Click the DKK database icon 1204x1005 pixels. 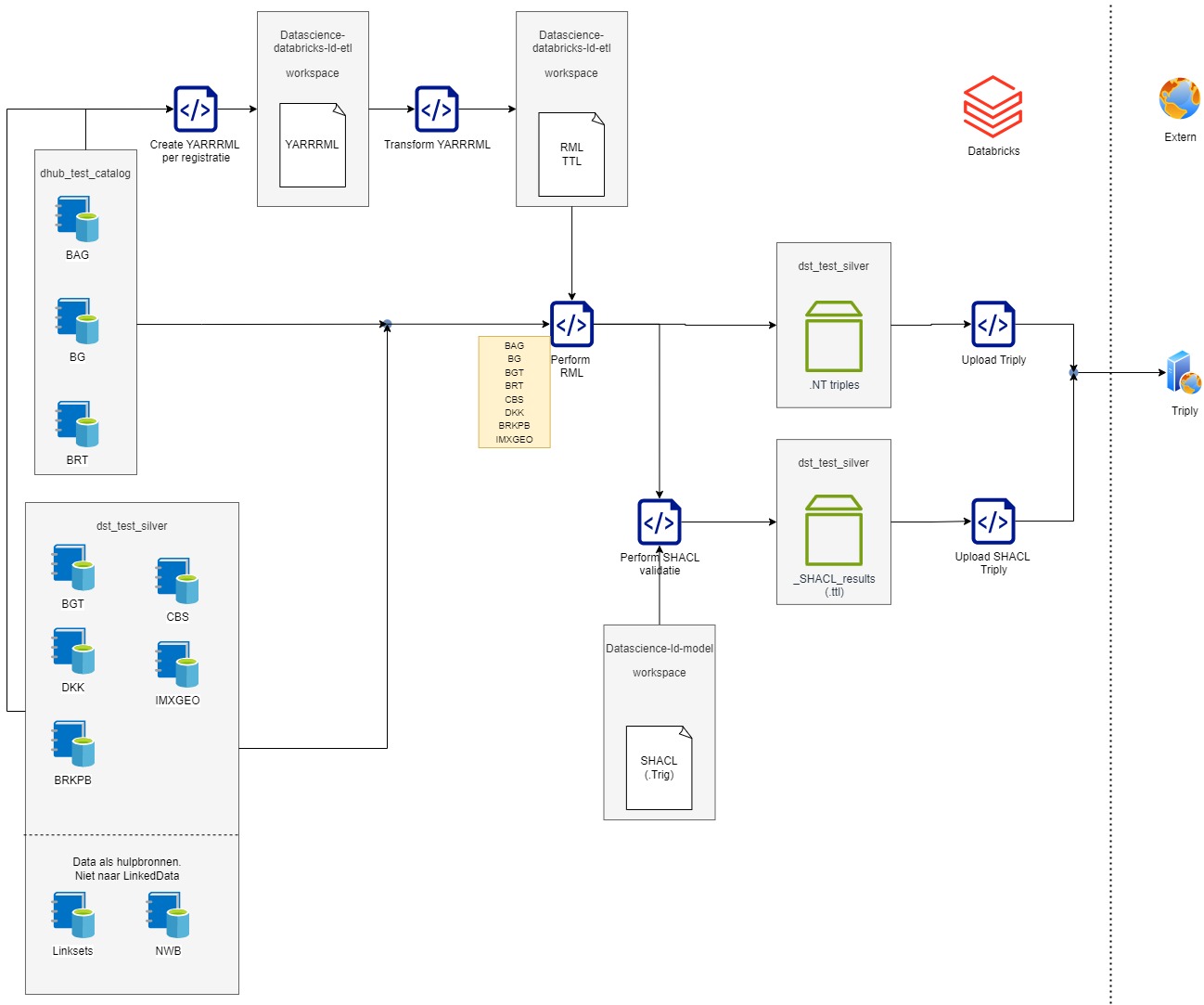(73, 651)
